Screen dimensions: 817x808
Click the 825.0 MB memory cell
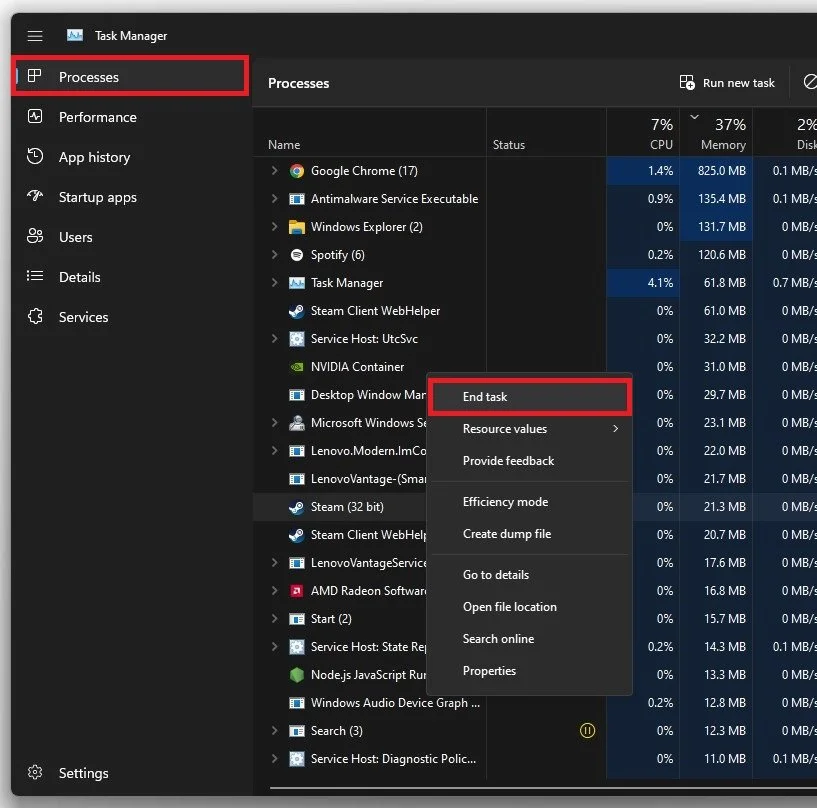click(716, 170)
